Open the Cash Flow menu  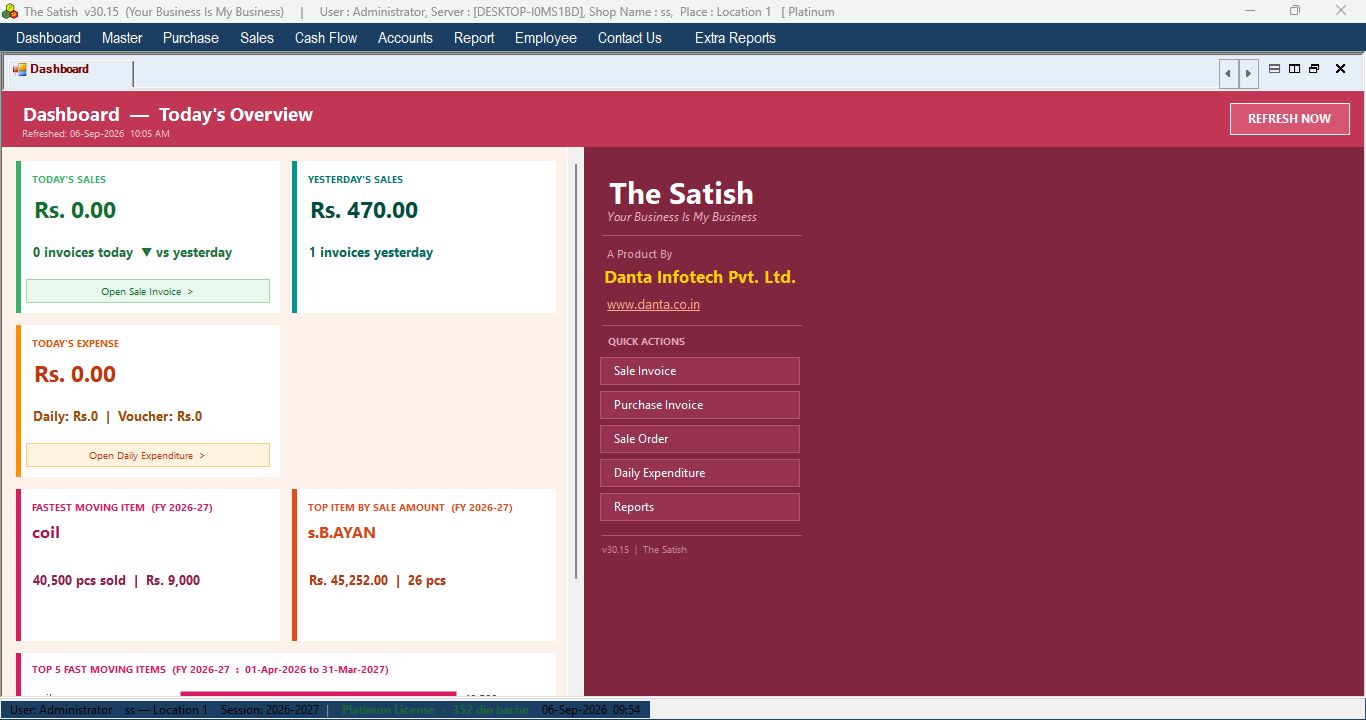(x=326, y=38)
